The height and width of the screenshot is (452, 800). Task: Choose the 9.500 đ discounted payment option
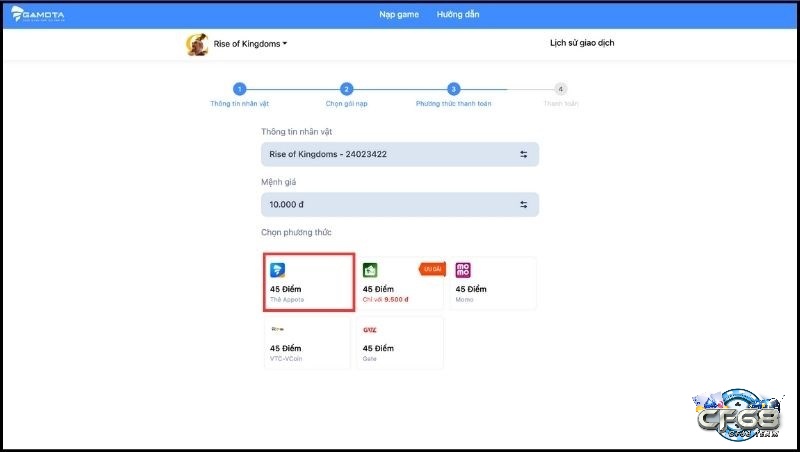[x=400, y=283]
